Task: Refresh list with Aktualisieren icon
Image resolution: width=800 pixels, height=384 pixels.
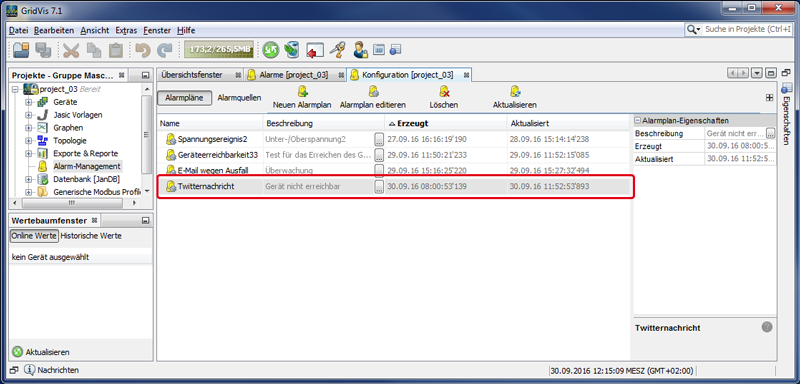Action: click(x=515, y=92)
